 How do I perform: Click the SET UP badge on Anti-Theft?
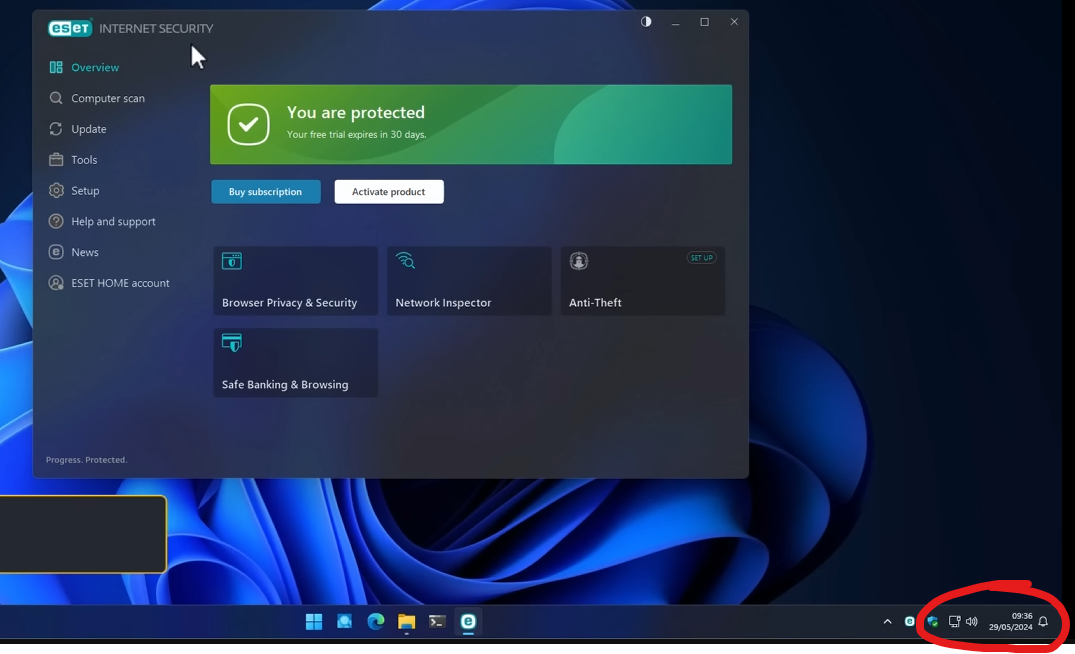pos(701,258)
